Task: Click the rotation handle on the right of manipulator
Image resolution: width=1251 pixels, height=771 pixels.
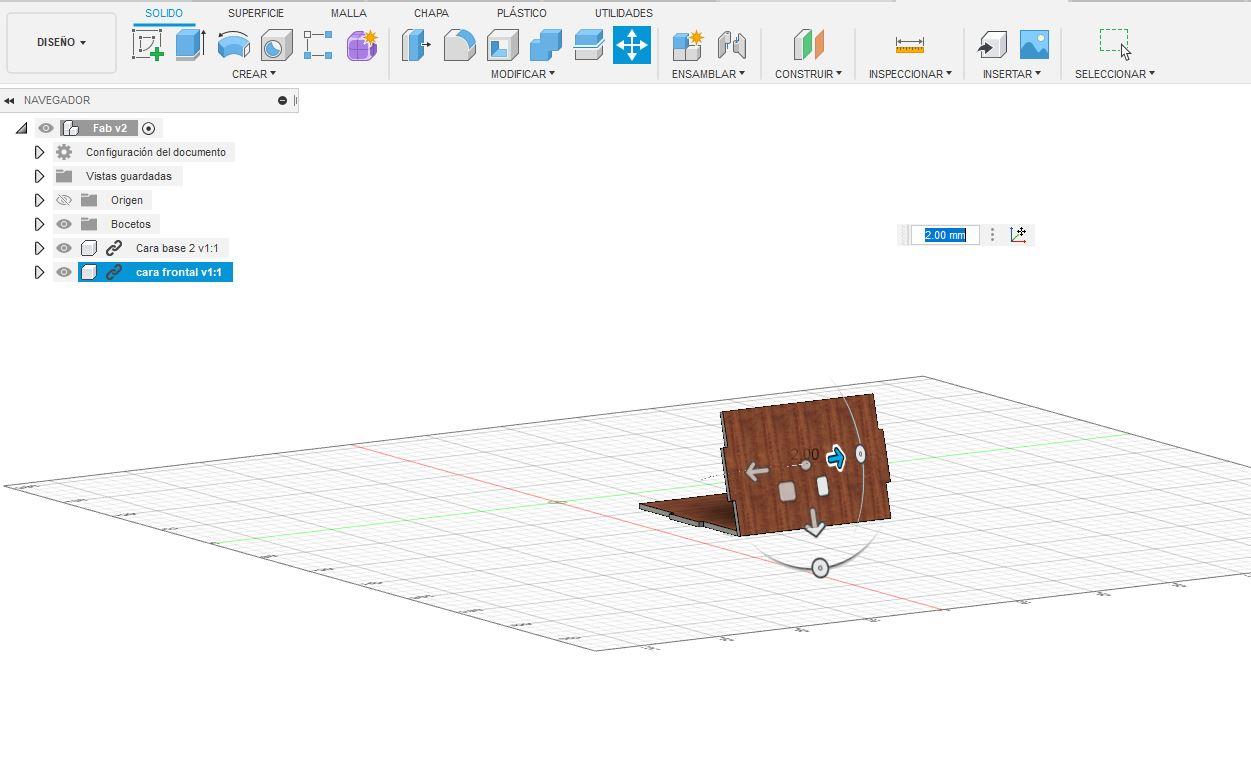Action: [860, 454]
